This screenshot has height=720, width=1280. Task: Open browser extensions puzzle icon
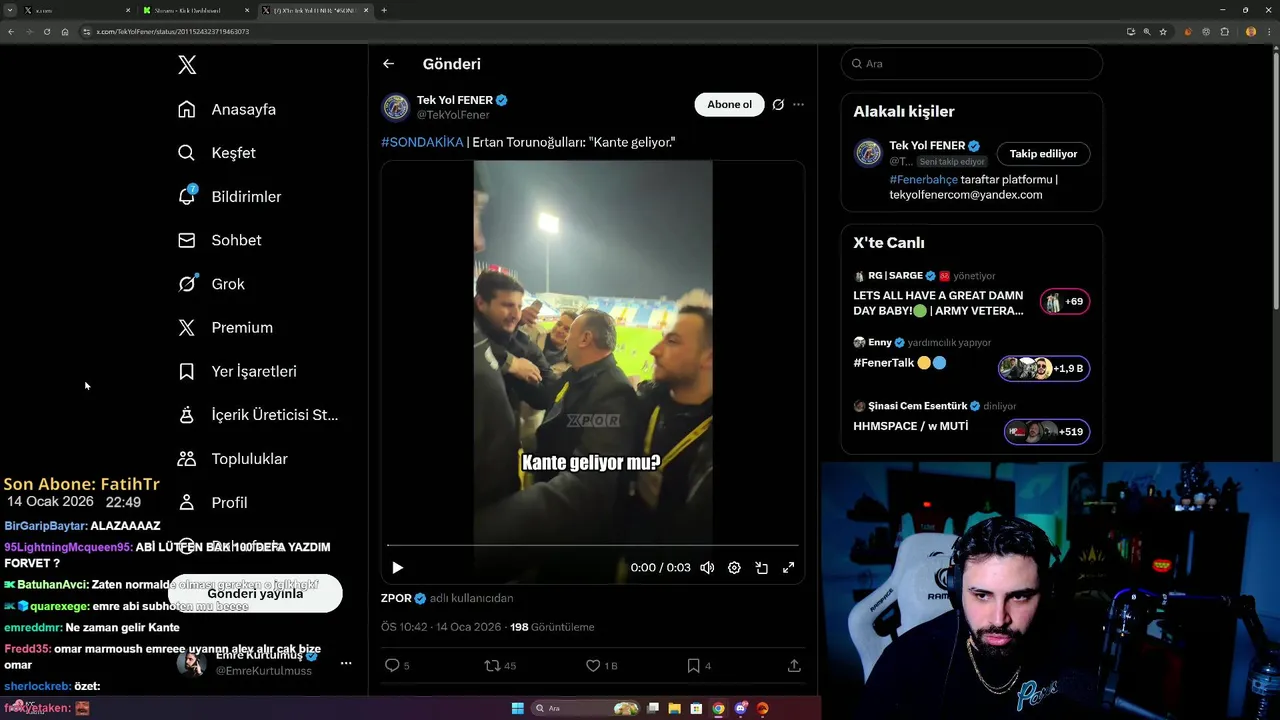(x=1225, y=32)
